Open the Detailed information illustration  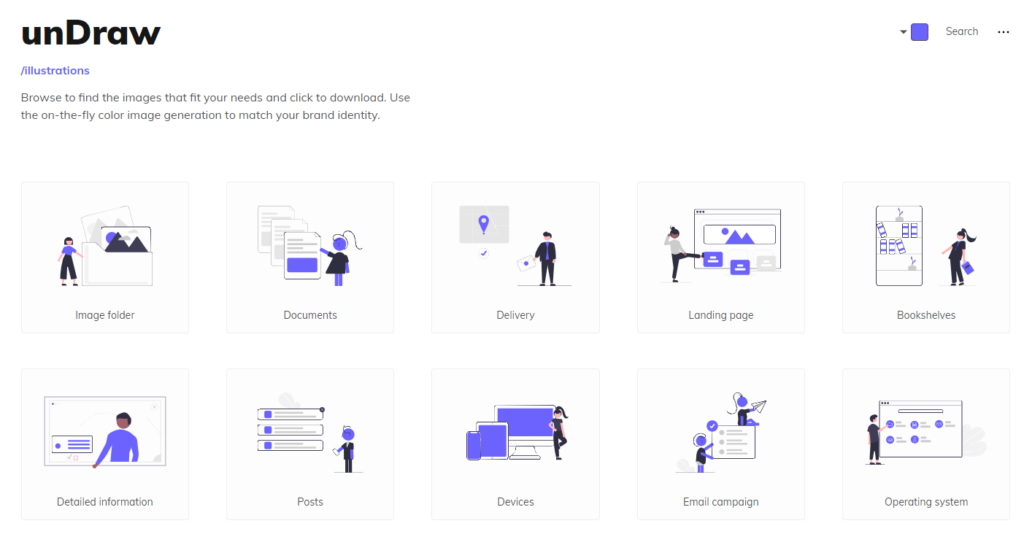point(105,433)
